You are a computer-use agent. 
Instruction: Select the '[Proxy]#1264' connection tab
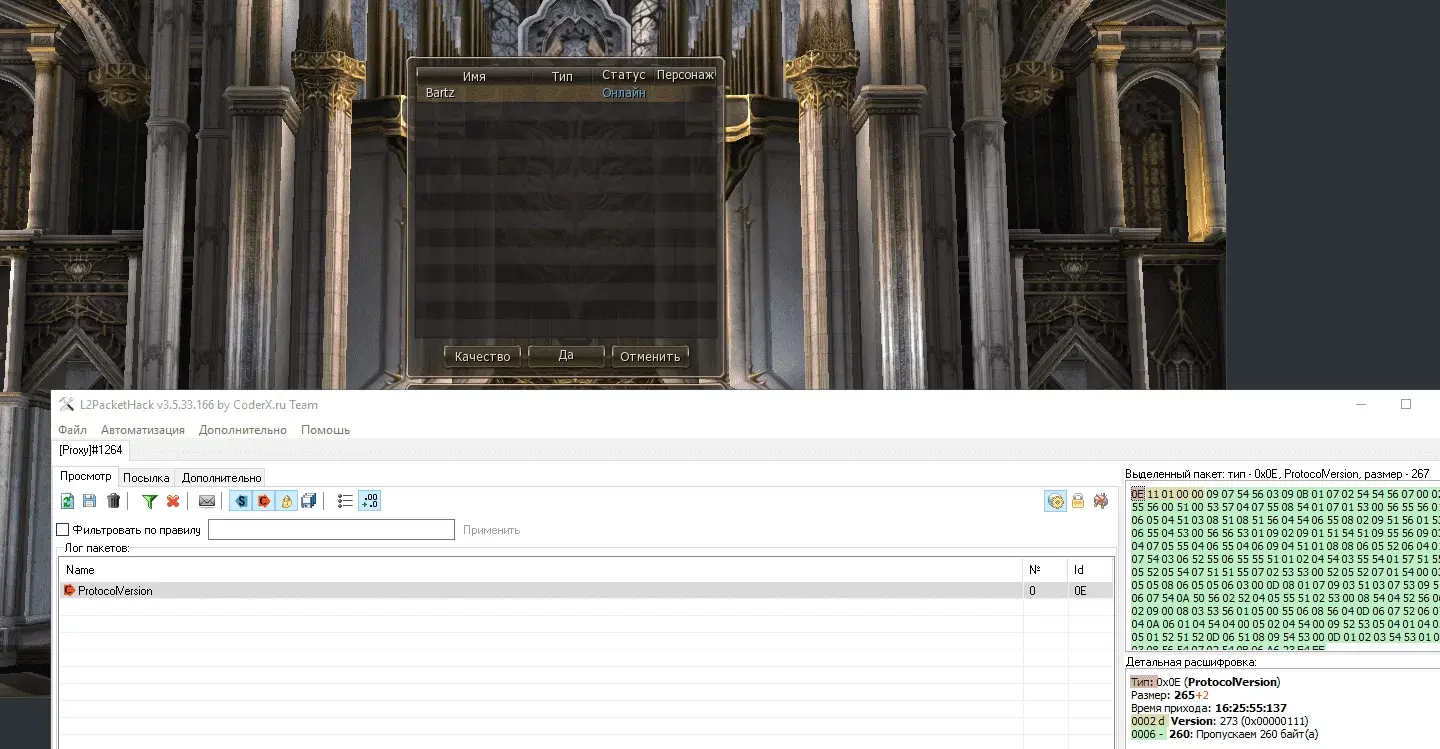click(x=91, y=450)
